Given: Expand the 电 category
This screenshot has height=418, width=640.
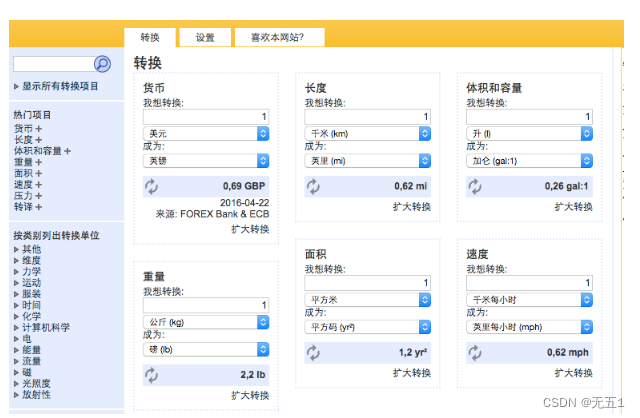Looking at the screenshot, I should pyautogui.click(x=22, y=339).
